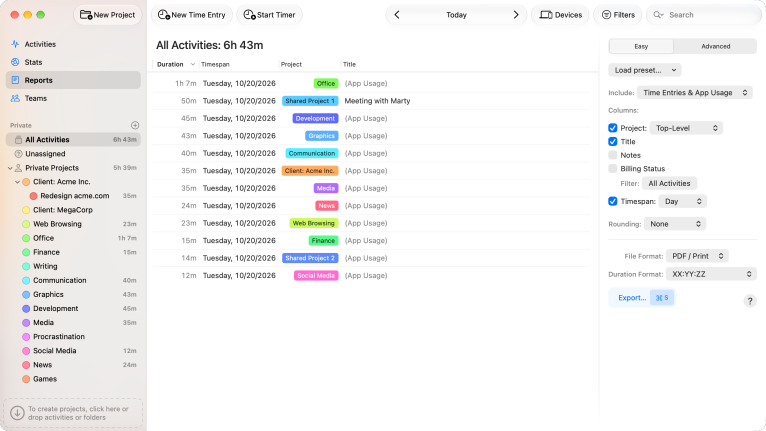Select the Writing project
766x431 pixels.
(x=73, y=266)
